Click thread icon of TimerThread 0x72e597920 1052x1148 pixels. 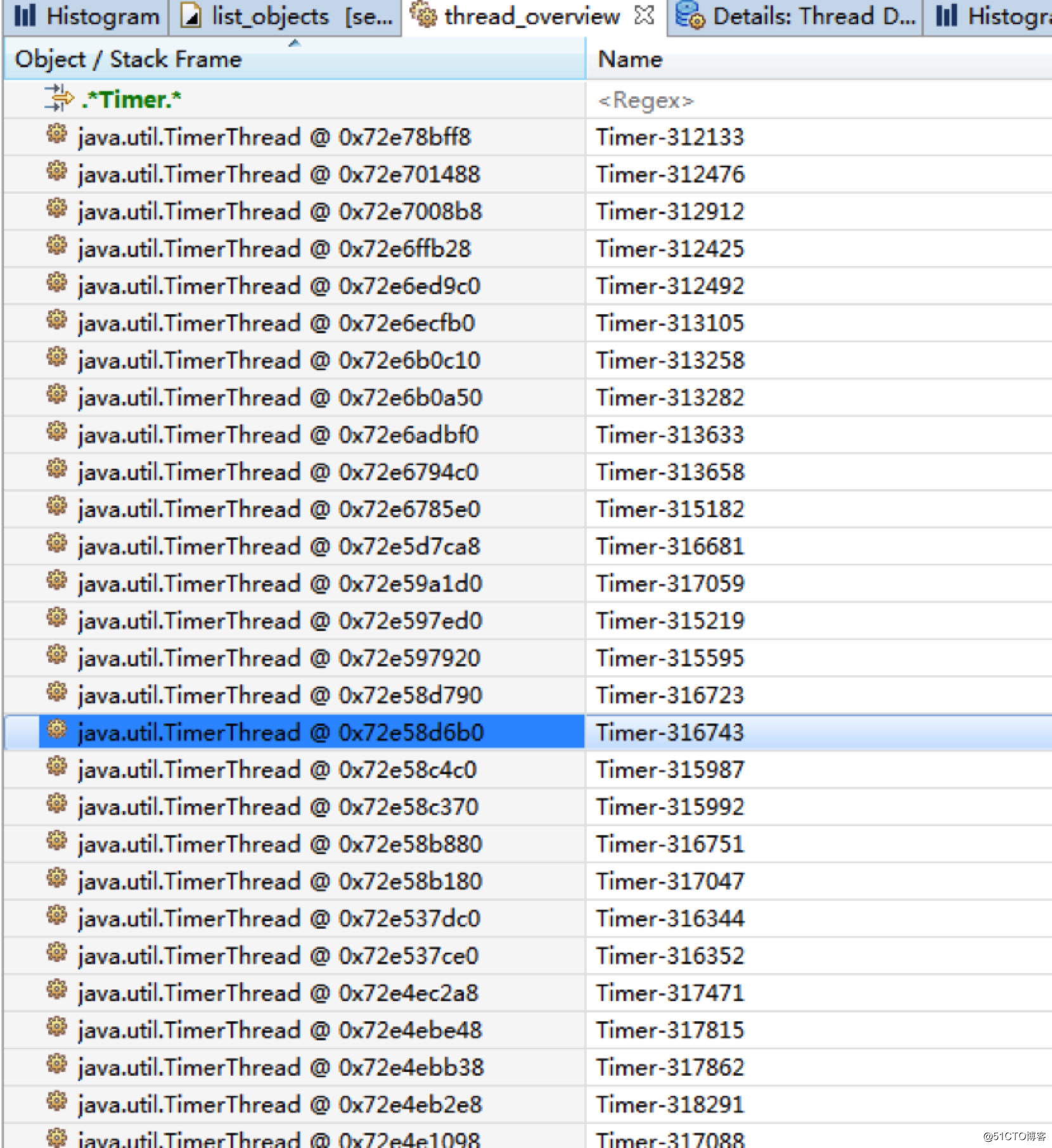56,656
